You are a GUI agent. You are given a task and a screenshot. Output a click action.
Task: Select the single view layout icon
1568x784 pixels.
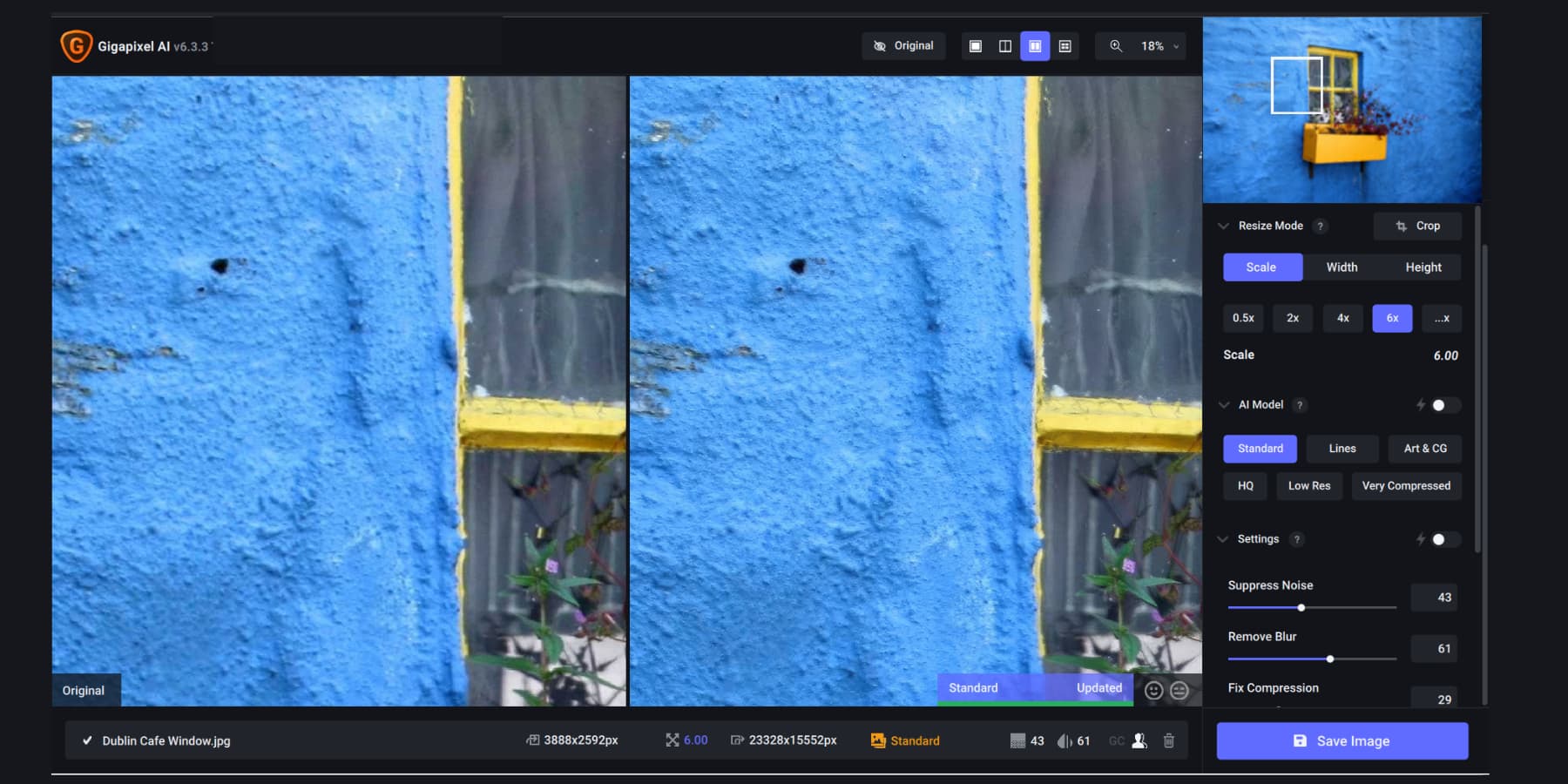click(x=976, y=46)
